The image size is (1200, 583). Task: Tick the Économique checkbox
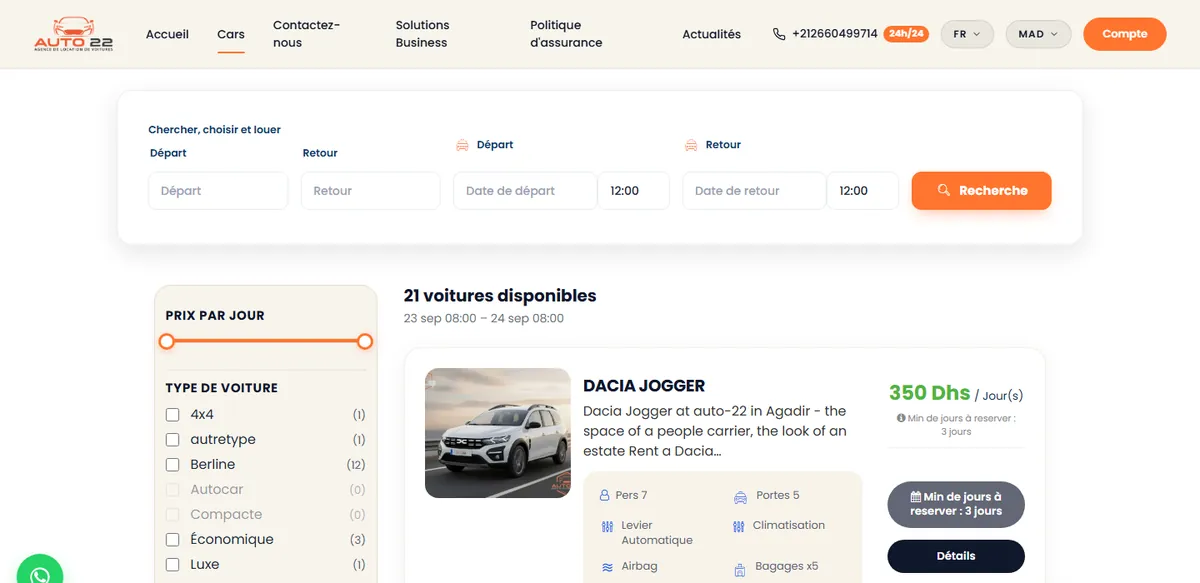click(x=172, y=540)
